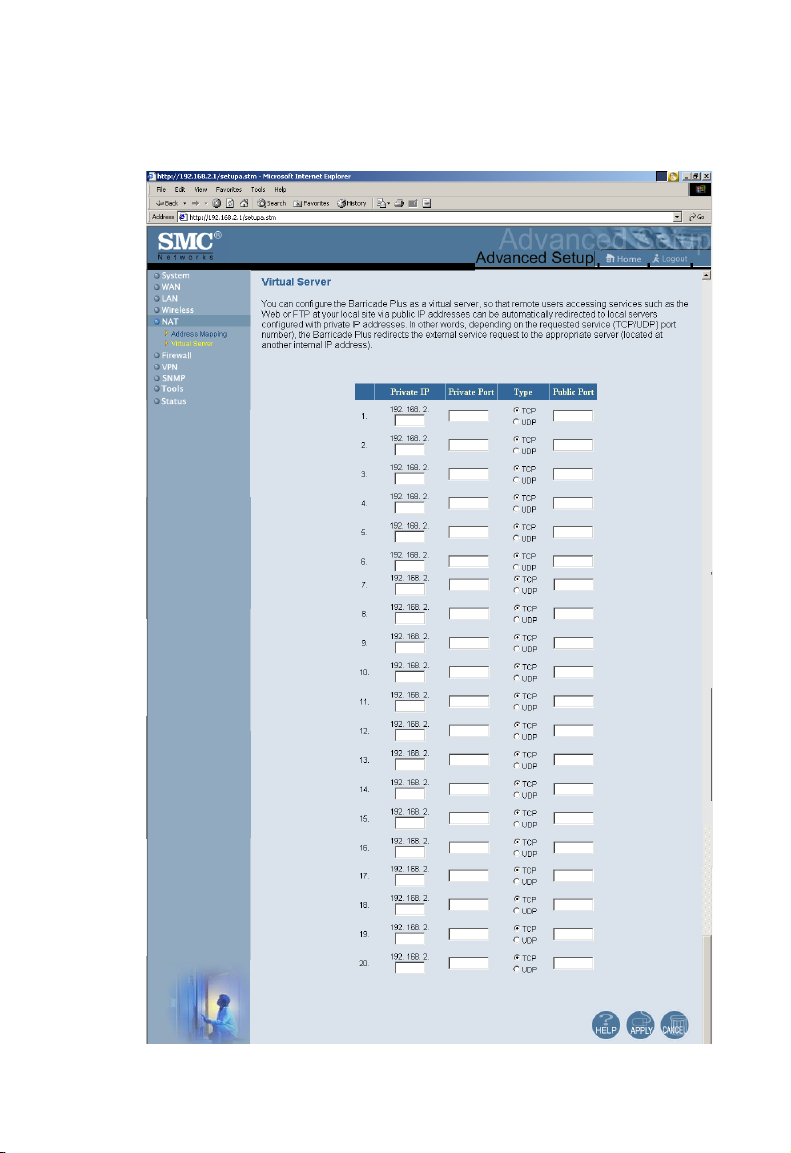Click the Back button in browser toolbar

pyautogui.click(x=166, y=204)
